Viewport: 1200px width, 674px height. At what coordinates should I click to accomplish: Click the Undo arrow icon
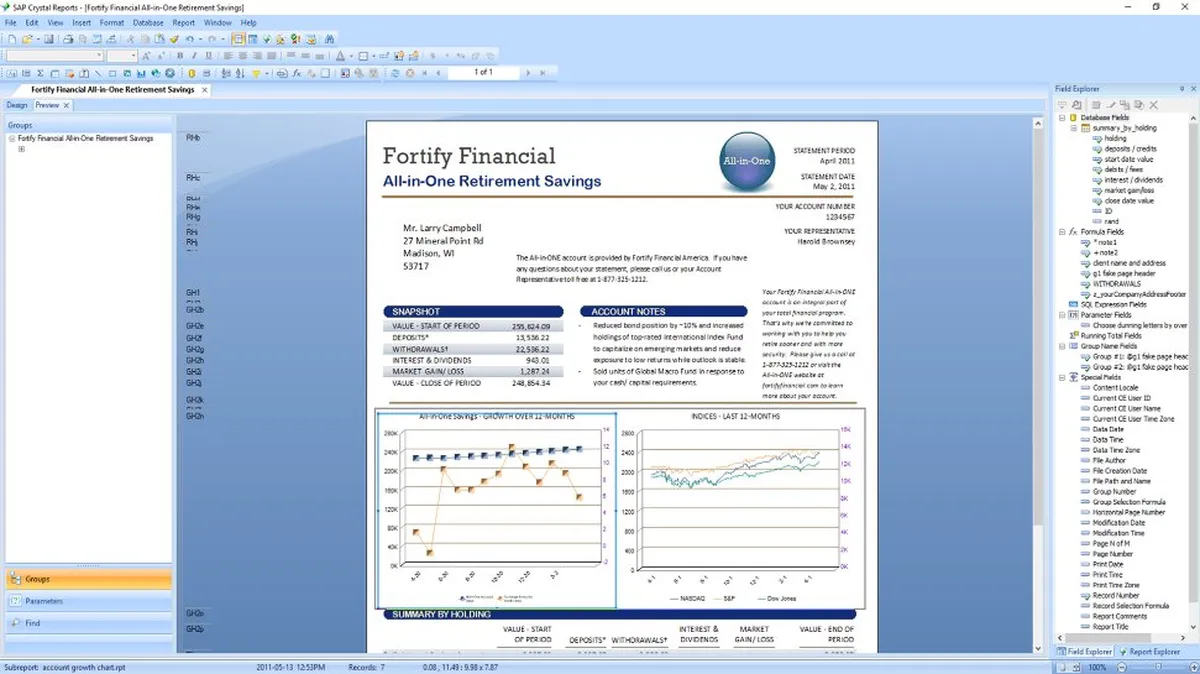pos(189,39)
